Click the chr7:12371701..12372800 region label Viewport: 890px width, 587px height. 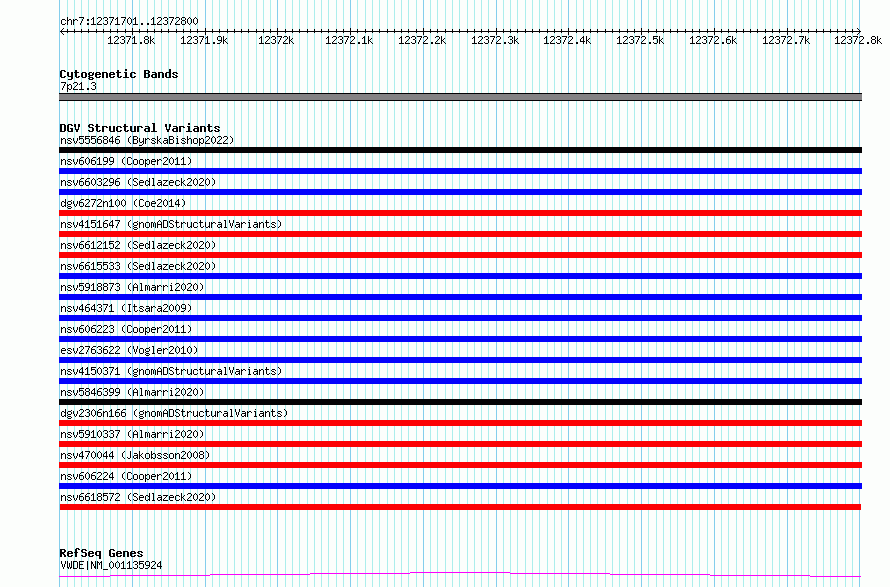tap(129, 21)
